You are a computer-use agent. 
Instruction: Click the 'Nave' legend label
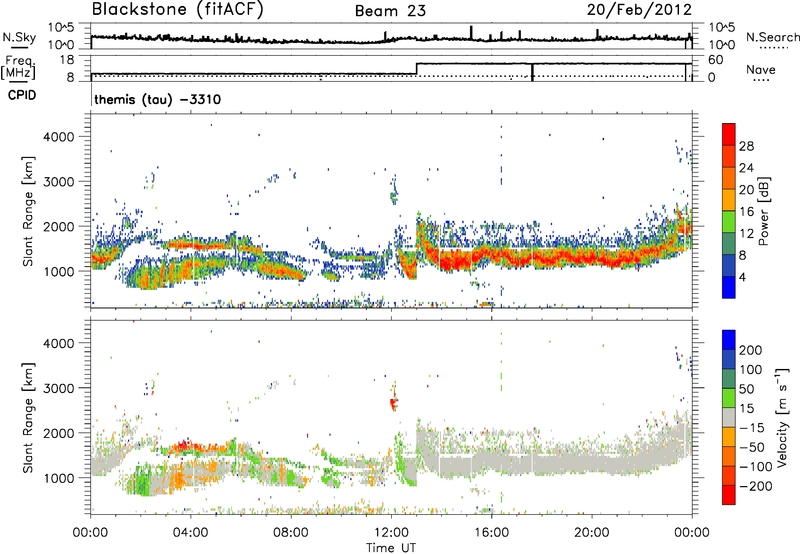[x=760, y=69]
